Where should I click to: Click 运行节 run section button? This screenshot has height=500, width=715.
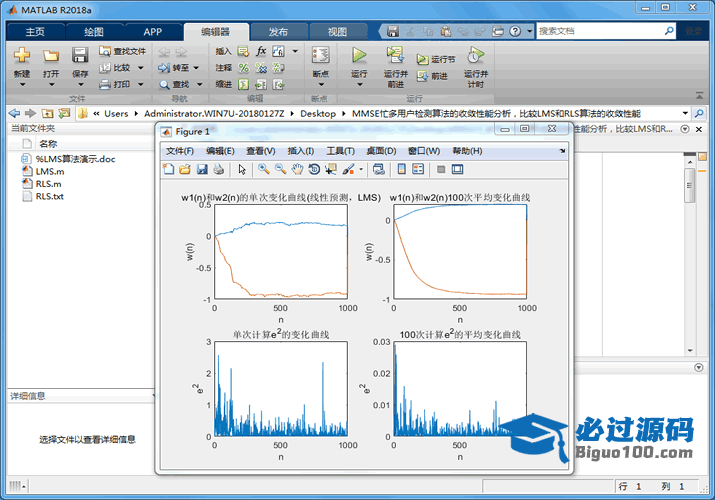[x=436, y=59]
